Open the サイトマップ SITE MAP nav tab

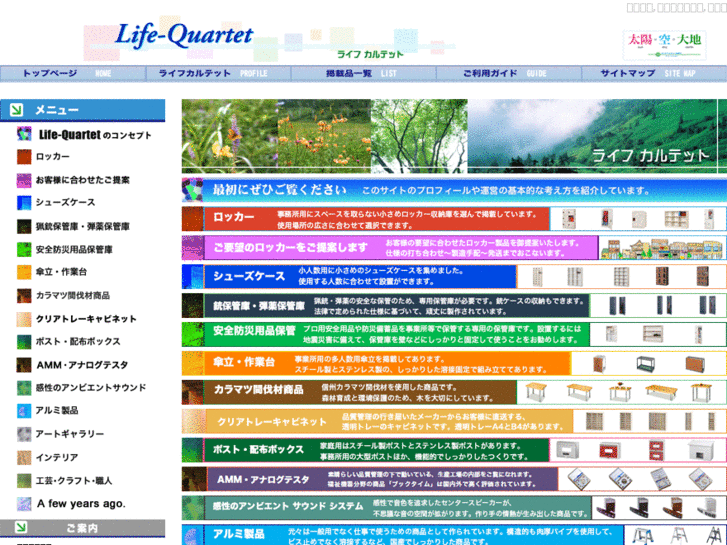654,73
